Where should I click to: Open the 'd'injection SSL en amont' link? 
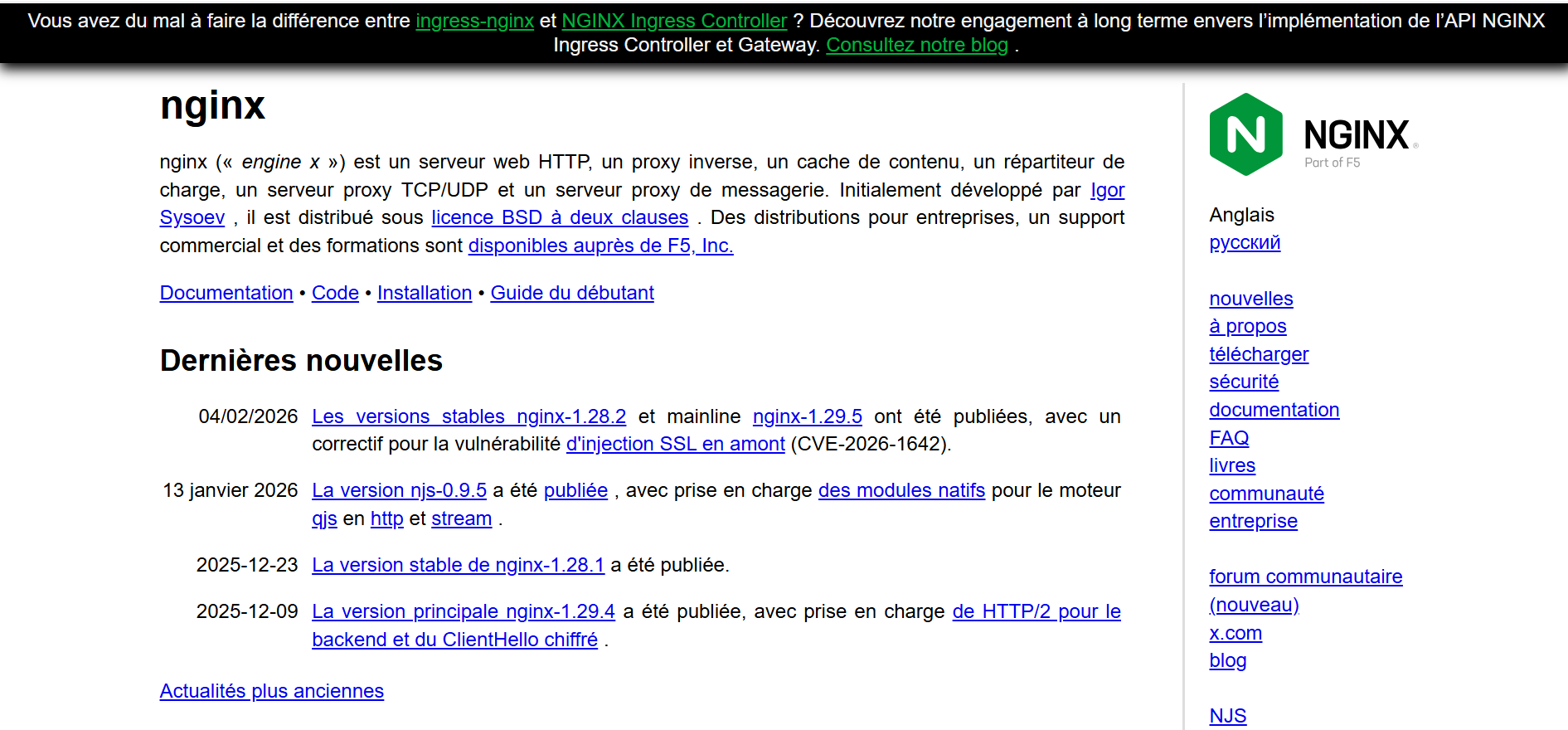(675, 444)
